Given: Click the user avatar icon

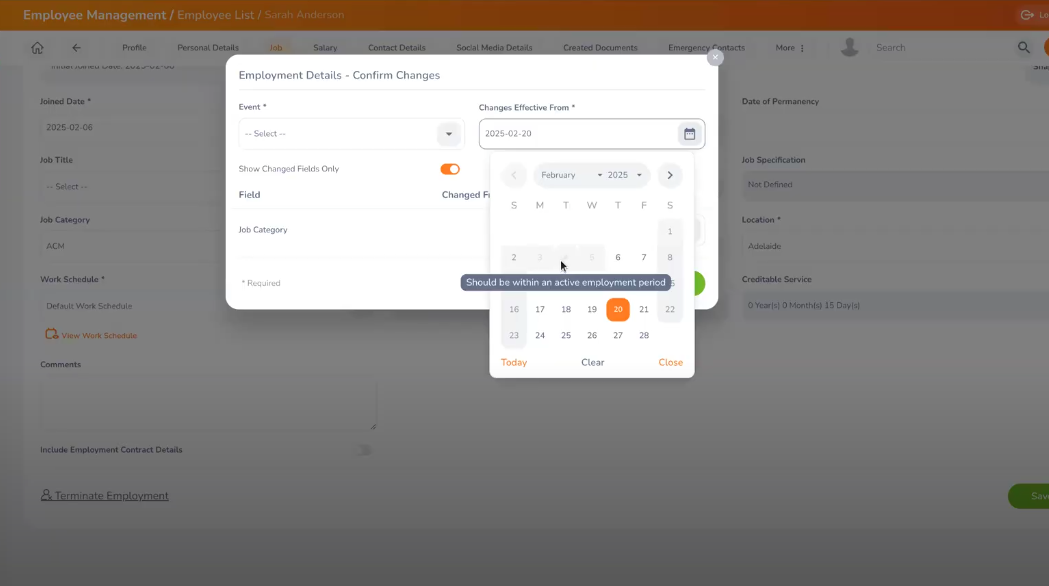Looking at the screenshot, I should click(x=850, y=47).
